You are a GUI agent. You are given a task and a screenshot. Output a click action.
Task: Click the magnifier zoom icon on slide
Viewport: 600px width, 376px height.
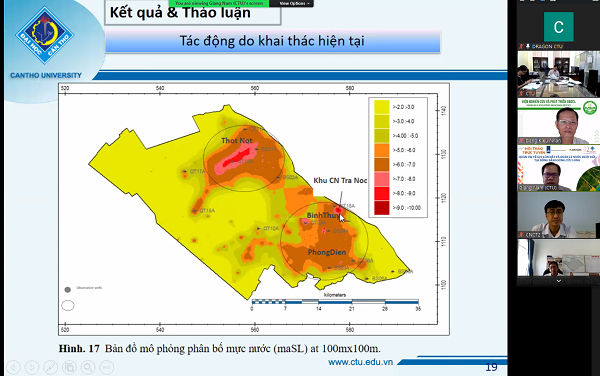[x=88, y=367]
